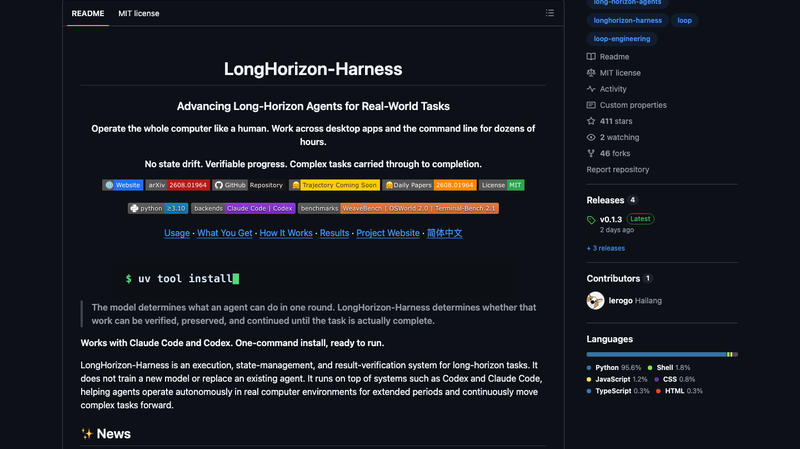Jump to the What You Get link
Viewport: 800px width, 449px height.
(224, 233)
